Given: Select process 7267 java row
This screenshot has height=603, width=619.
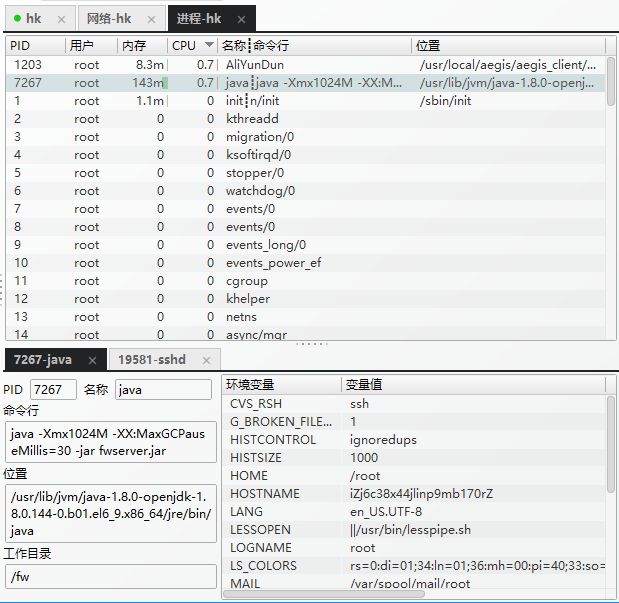Looking at the screenshot, I should [x=305, y=83].
